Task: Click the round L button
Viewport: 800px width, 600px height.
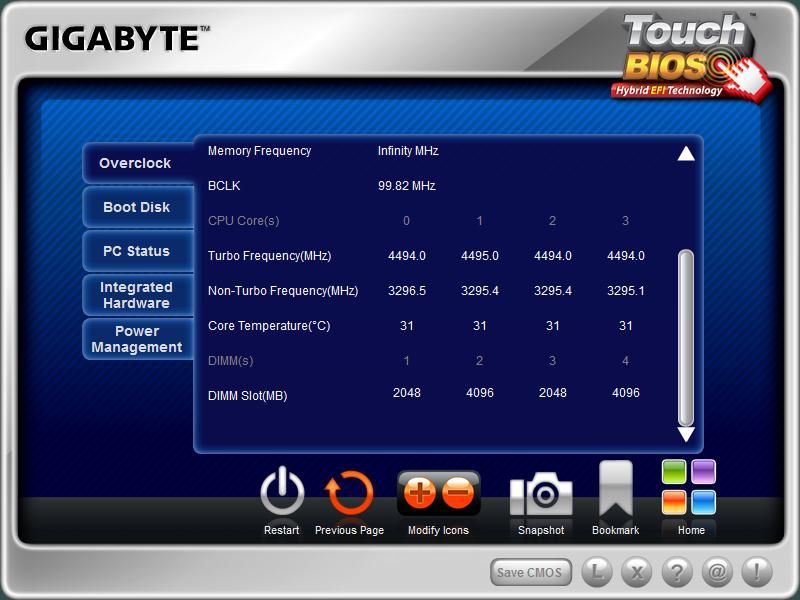Action: coord(597,572)
